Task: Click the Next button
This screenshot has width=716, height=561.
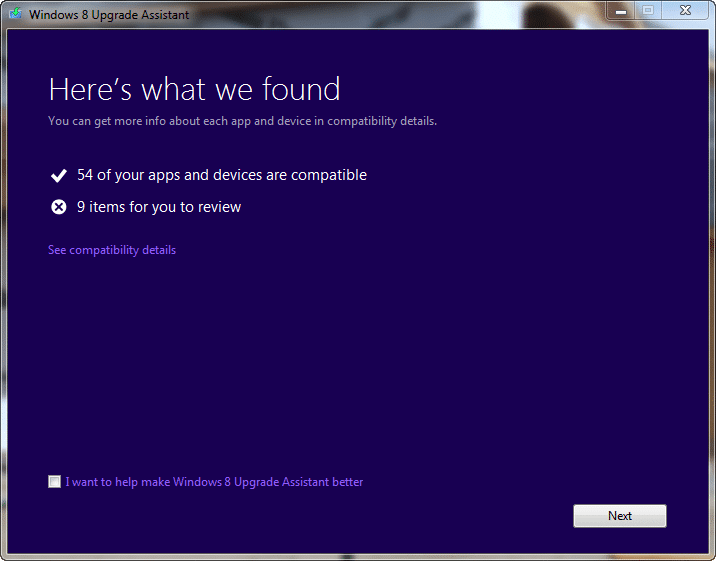Action: (x=620, y=516)
